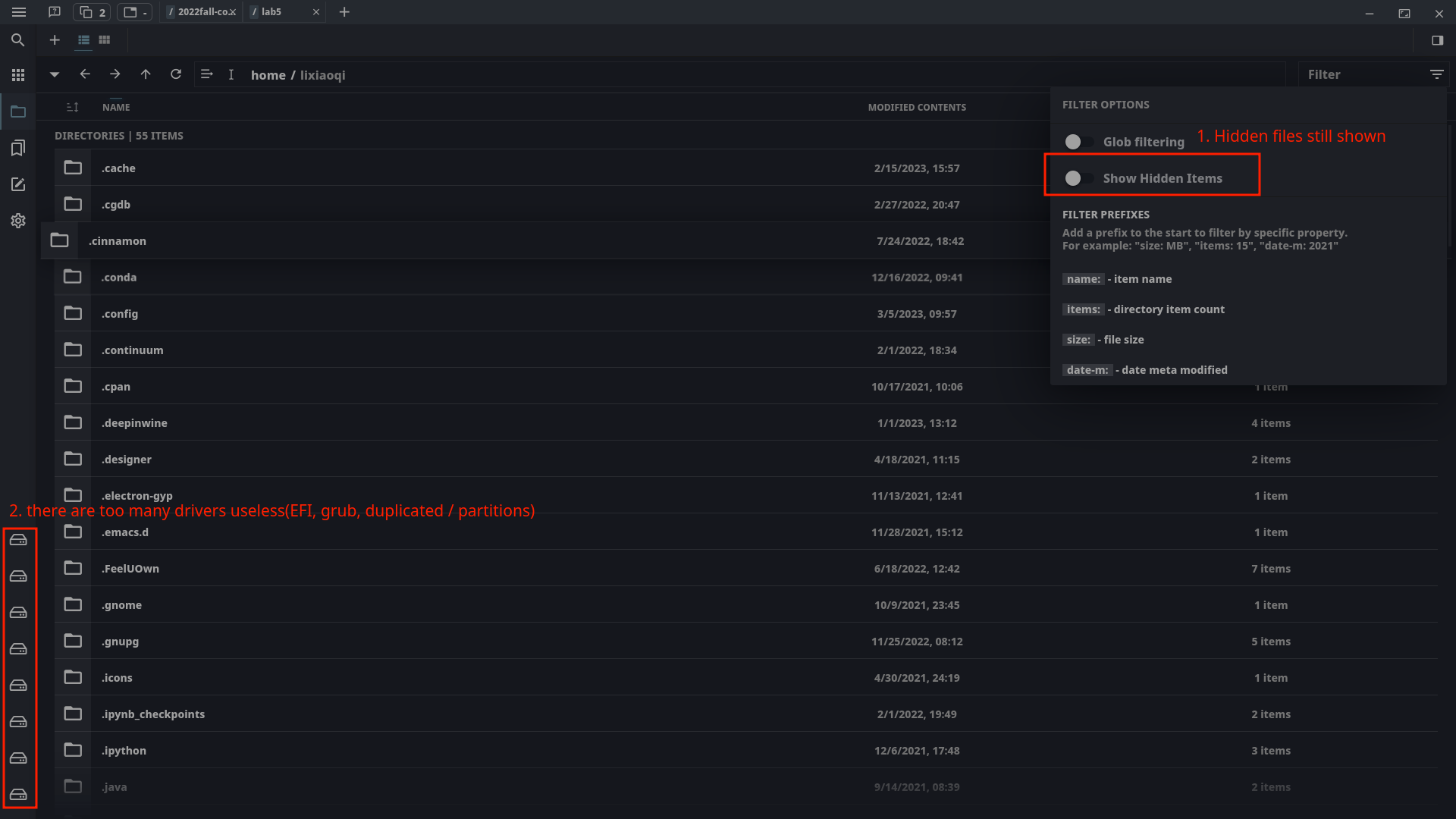Toggle the list view mode

tap(83, 39)
